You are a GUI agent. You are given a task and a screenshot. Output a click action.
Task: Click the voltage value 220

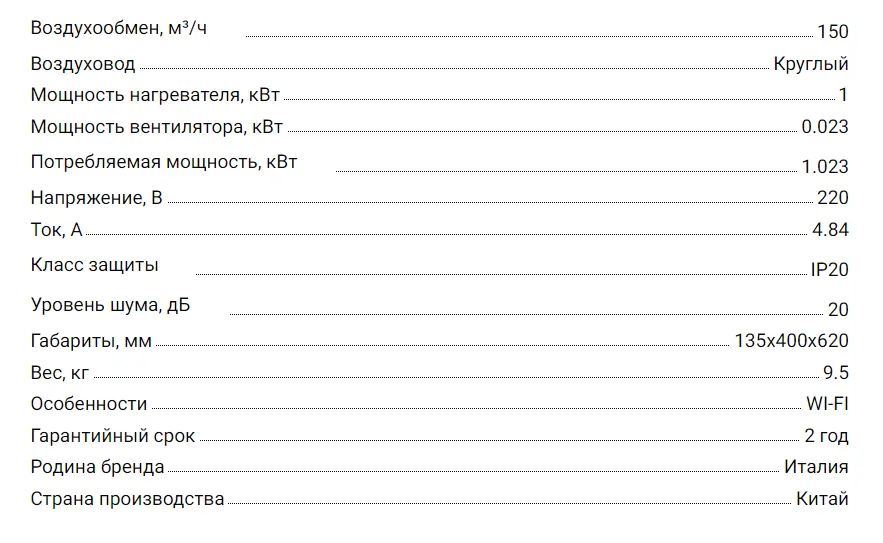click(833, 199)
